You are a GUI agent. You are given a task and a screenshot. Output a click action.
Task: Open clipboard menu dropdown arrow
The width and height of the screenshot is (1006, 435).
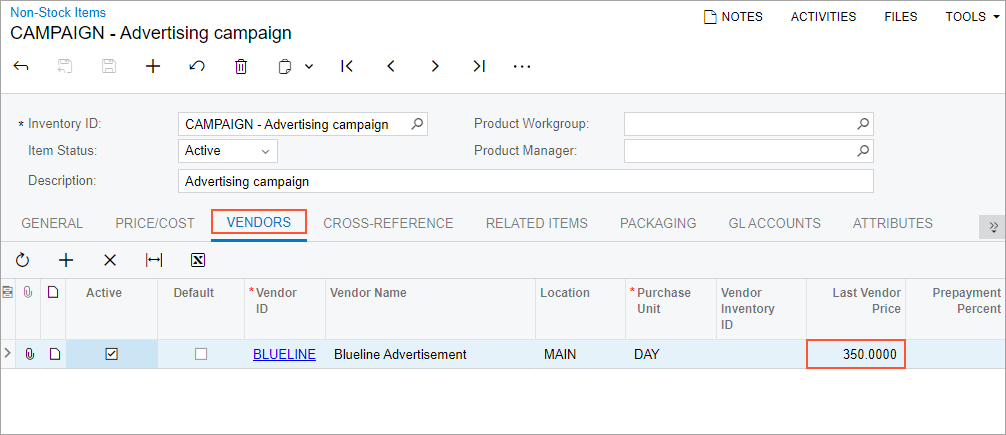coord(309,66)
